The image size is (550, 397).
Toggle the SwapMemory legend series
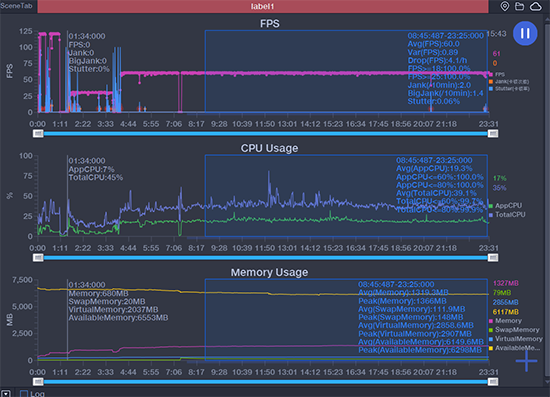514,330
